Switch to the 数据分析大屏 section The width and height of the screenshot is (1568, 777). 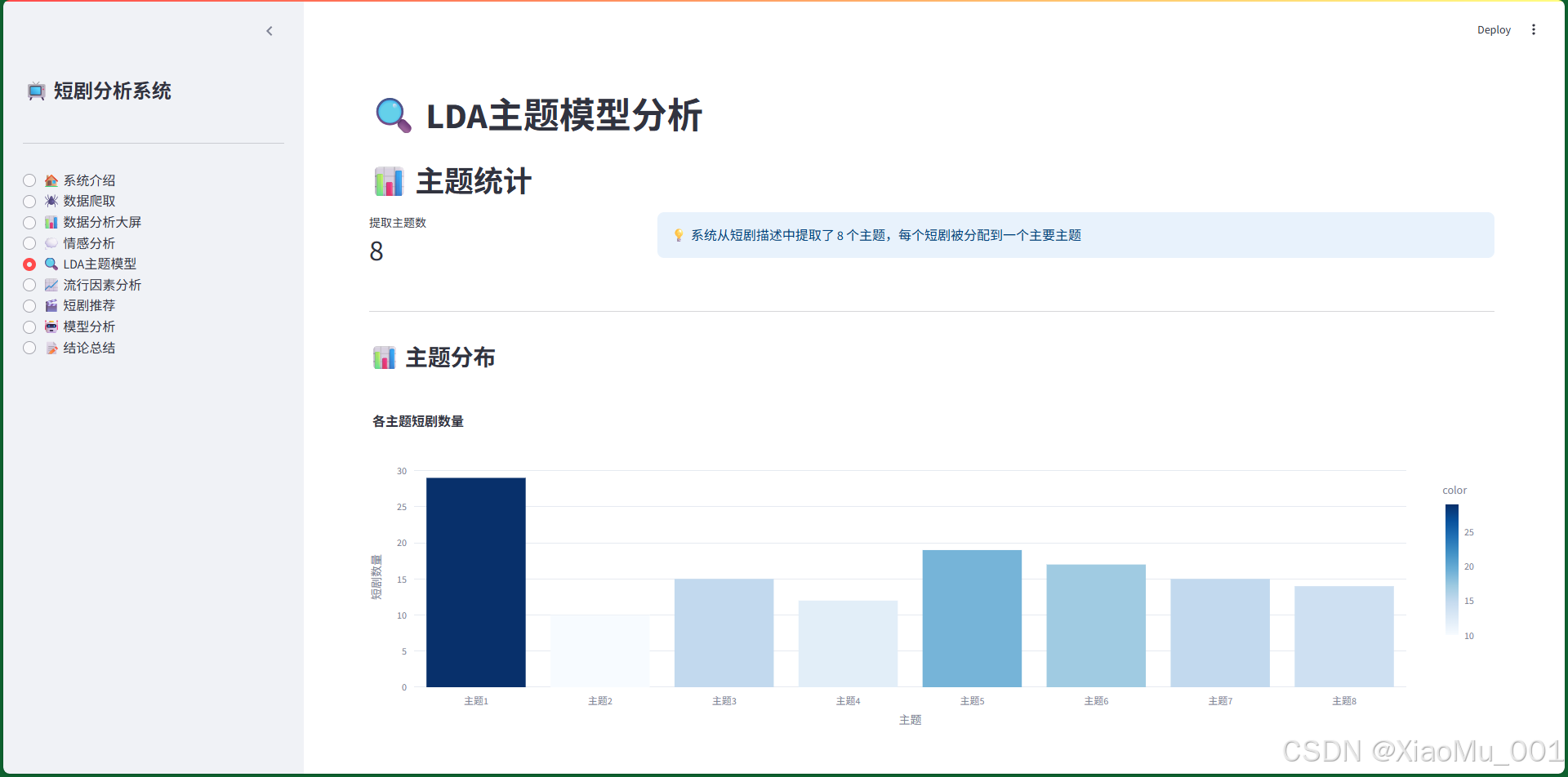pyautogui.click(x=29, y=221)
